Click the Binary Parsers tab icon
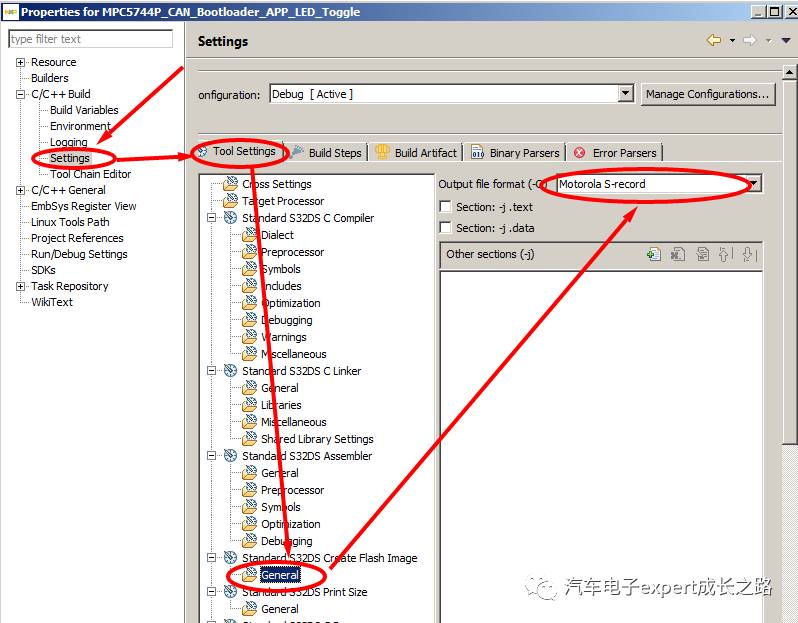 click(x=477, y=152)
